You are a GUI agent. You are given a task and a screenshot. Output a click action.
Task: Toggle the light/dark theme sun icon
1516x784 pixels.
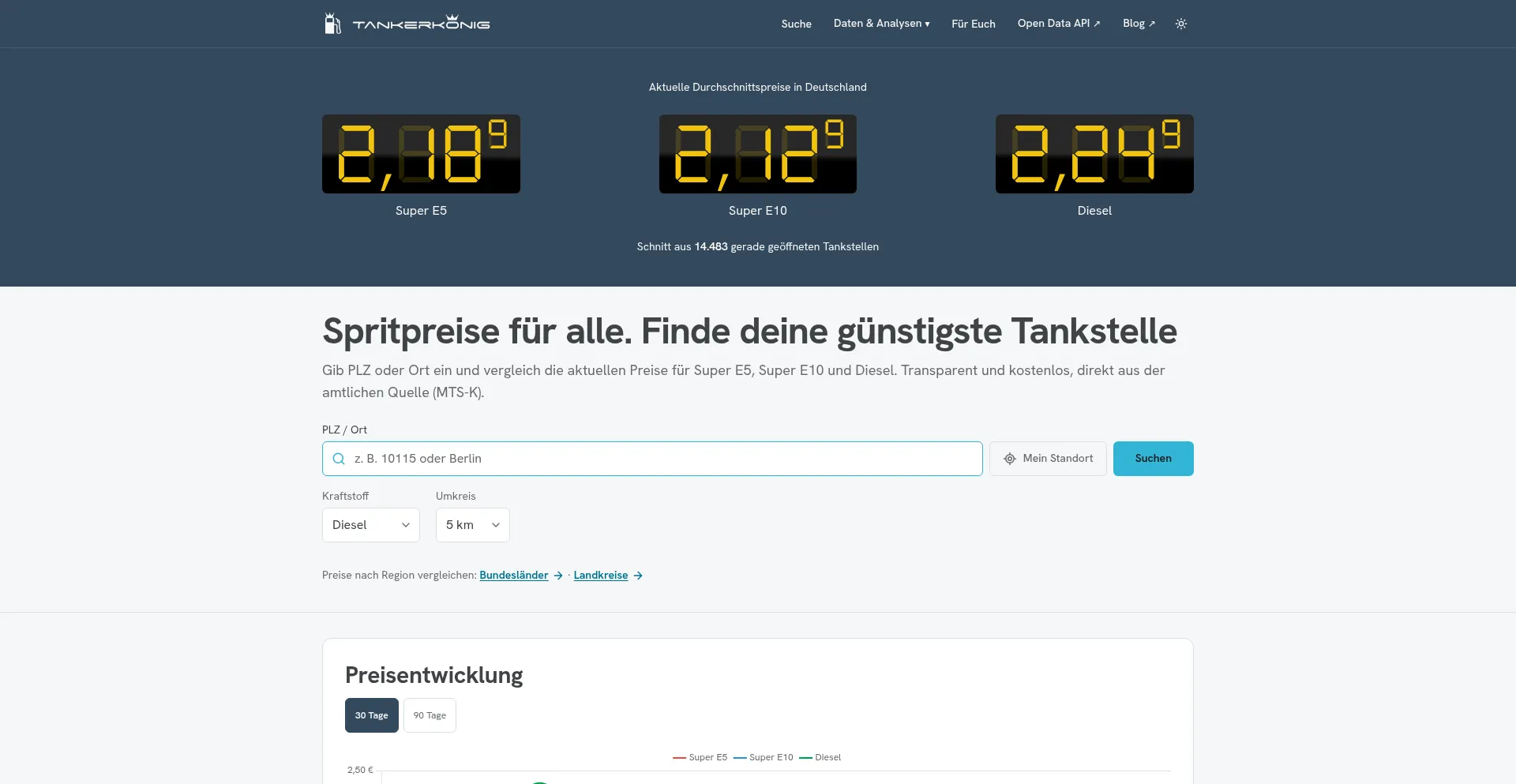click(x=1181, y=24)
